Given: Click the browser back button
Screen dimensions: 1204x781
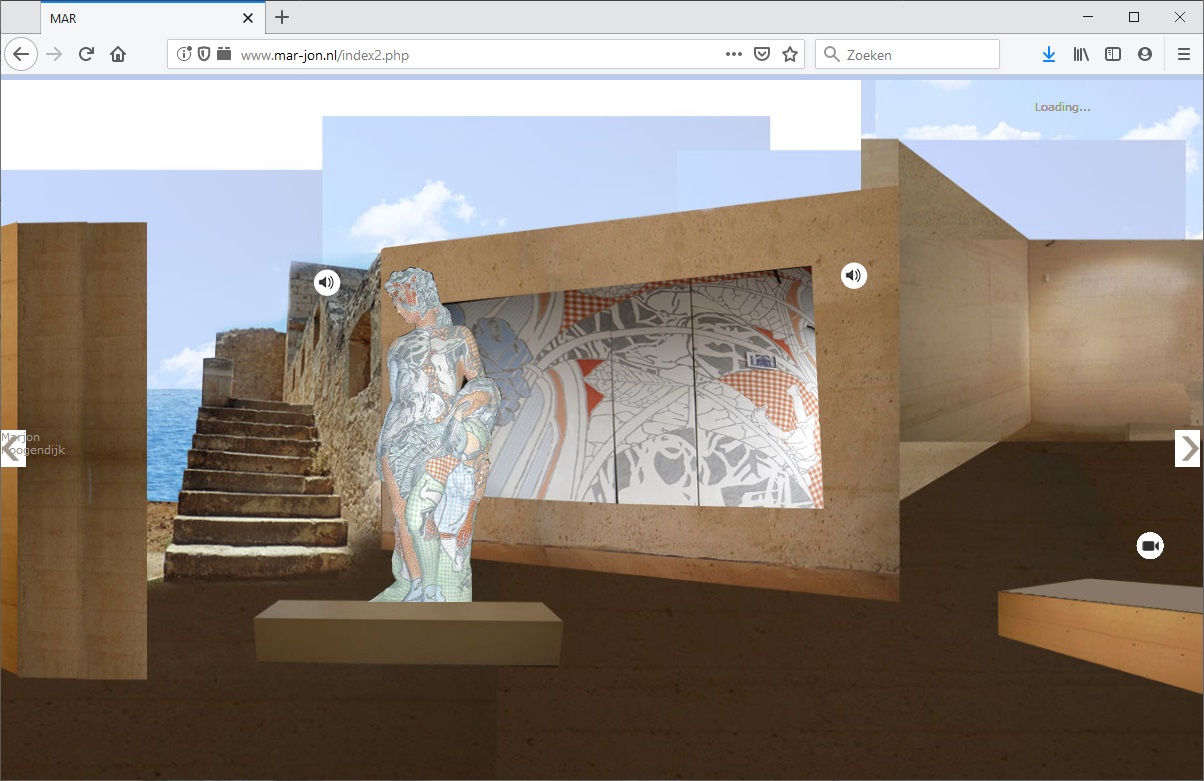Looking at the screenshot, I should pyautogui.click(x=21, y=55).
